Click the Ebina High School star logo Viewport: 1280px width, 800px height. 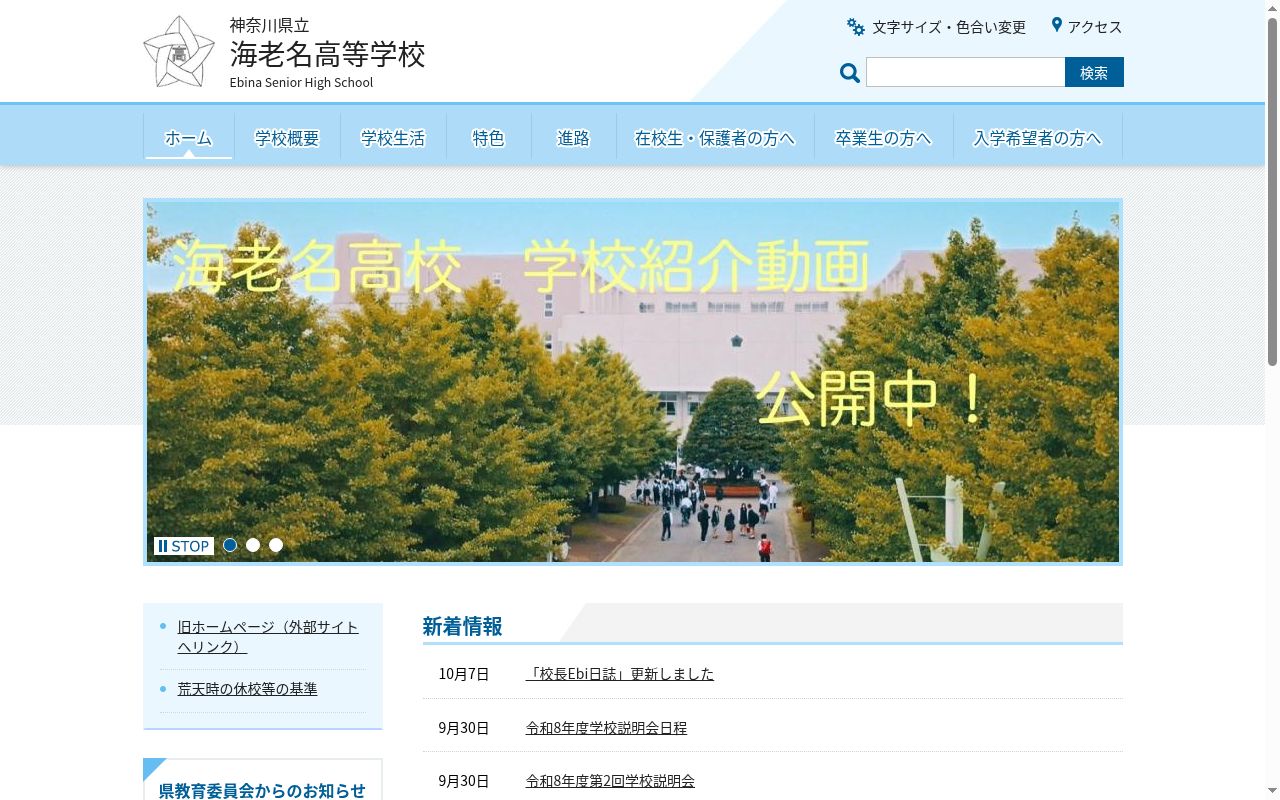click(179, 52)
